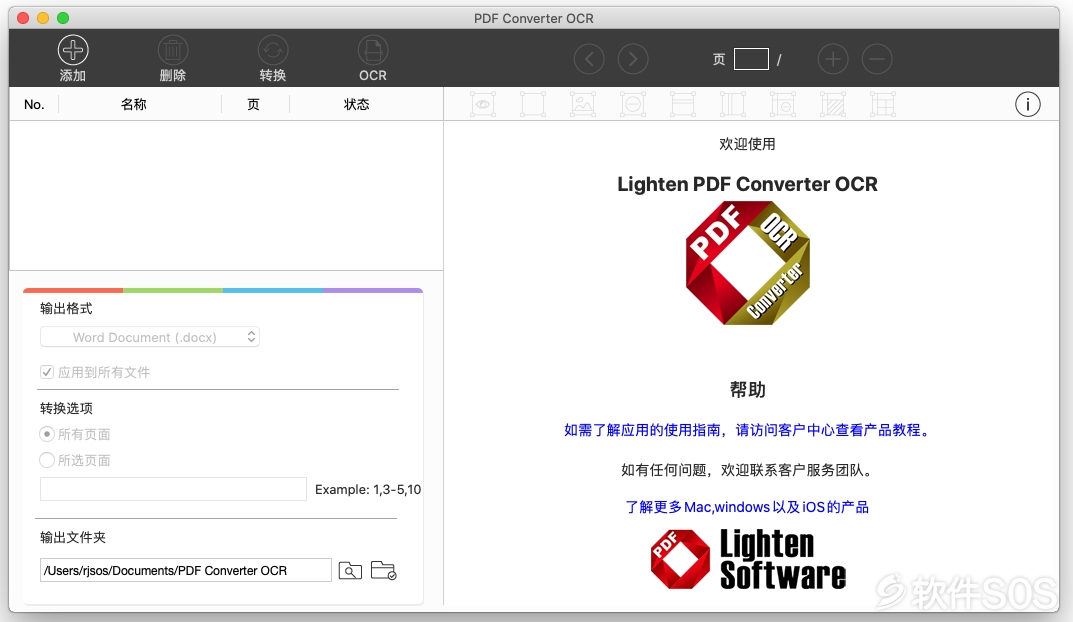
Task: Zoom out using the minus circle icon
Action: pyautogui.click(x=877, y=59)
